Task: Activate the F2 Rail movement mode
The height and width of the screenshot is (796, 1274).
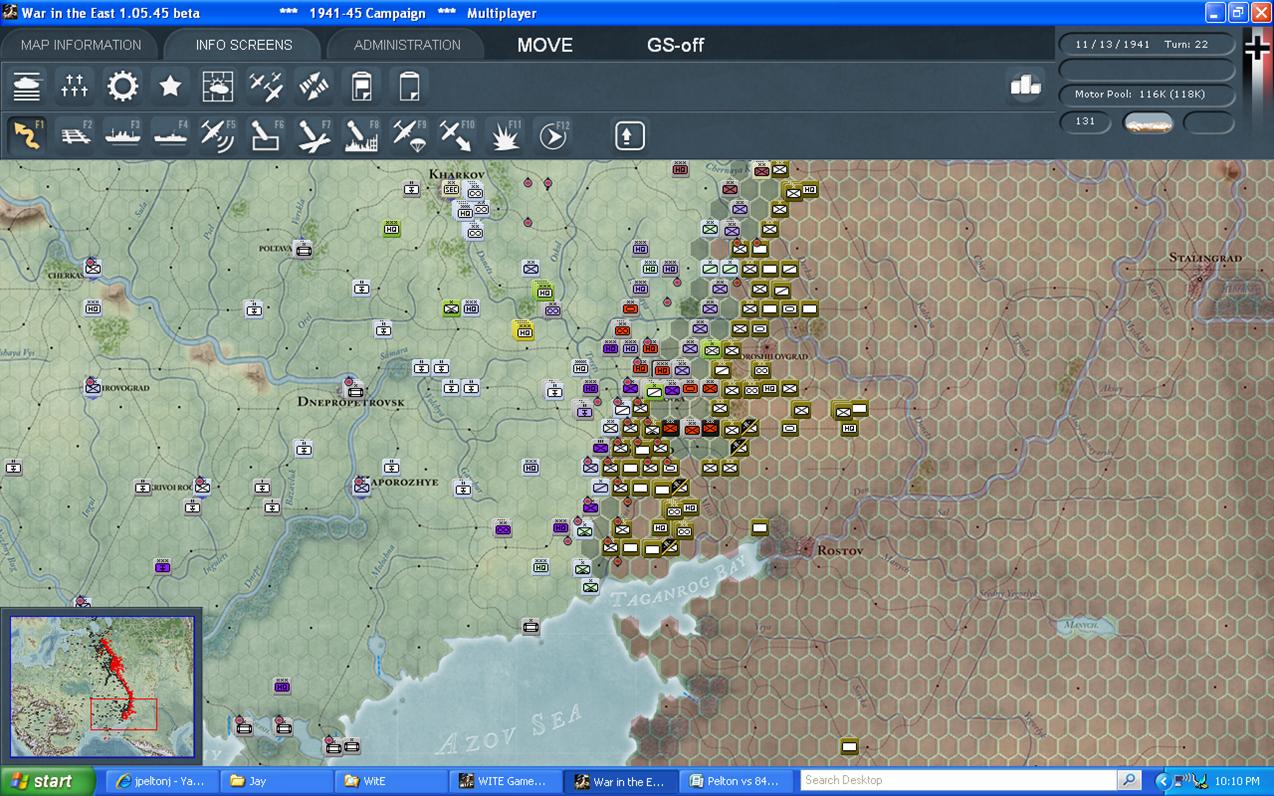Action: coord(75,135)
